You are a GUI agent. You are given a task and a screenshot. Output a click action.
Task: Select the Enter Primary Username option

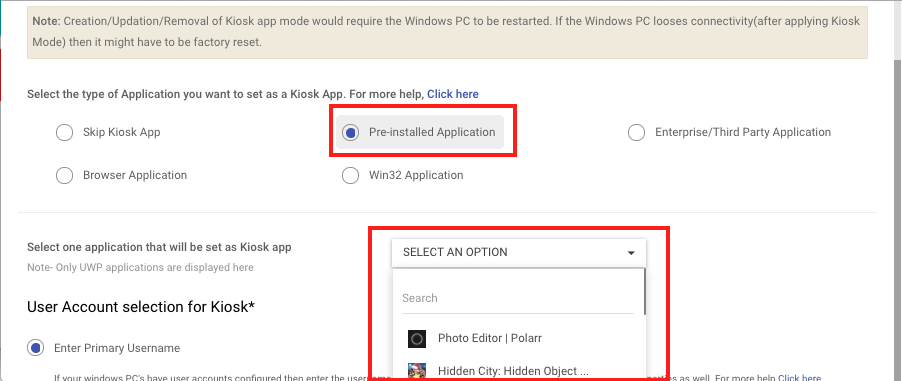point(36,348)
